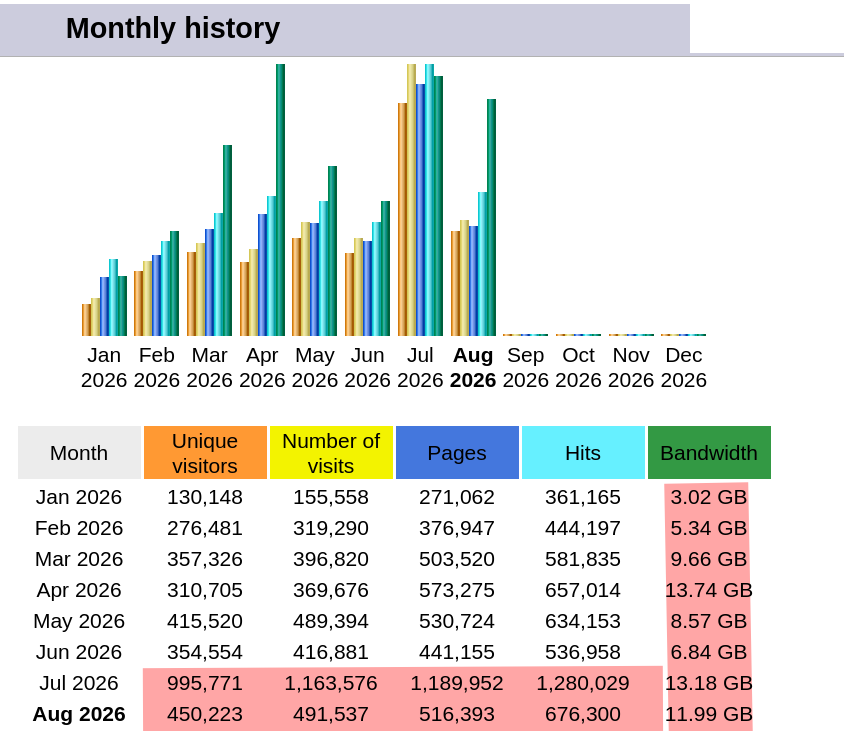Viewport: 844px width, 731px height.
Task: Click the 657,014 hits cell
Action: 583,590
